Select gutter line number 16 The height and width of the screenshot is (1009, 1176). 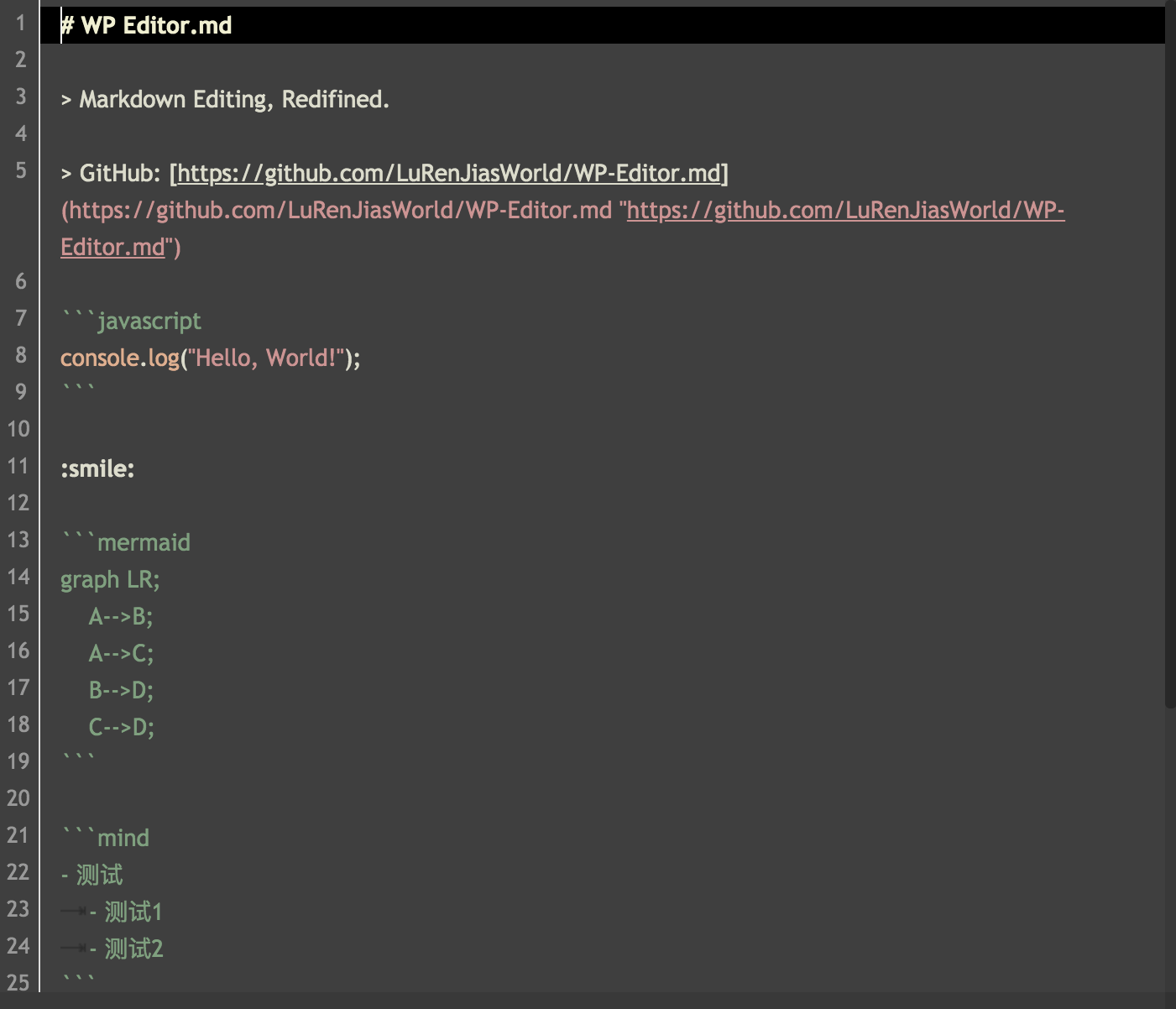(18, 651)
